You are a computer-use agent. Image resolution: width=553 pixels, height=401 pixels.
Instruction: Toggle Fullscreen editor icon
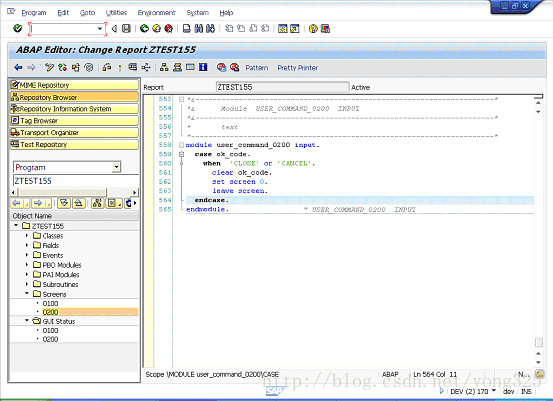coord(190,67)
